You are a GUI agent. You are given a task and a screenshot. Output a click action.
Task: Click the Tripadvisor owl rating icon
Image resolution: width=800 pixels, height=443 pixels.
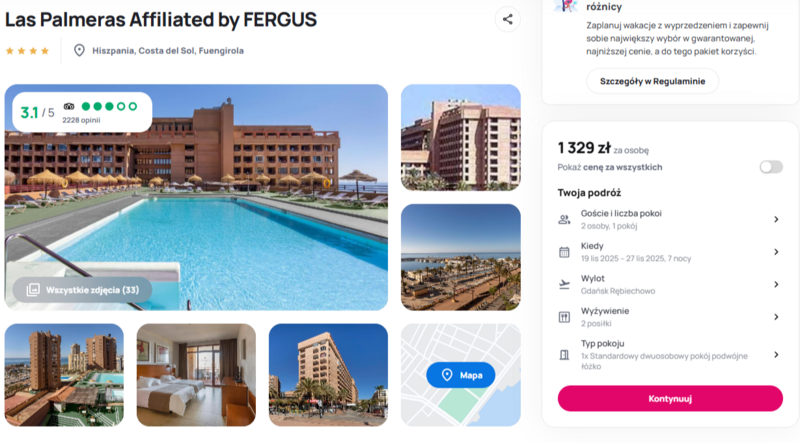click(69, 106)
